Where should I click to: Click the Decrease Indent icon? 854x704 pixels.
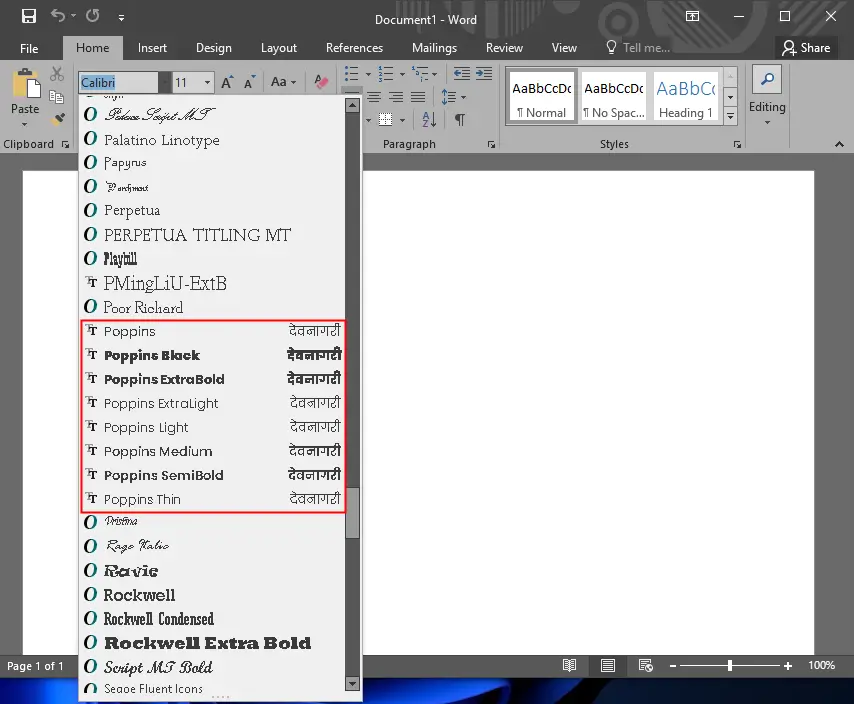(462, 74)
